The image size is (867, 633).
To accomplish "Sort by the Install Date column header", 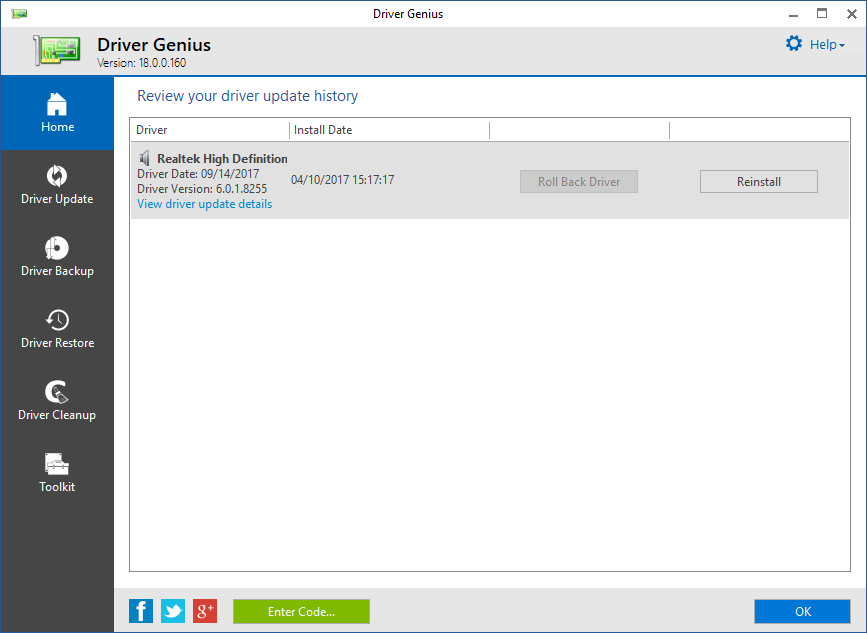I will point(390,130).
